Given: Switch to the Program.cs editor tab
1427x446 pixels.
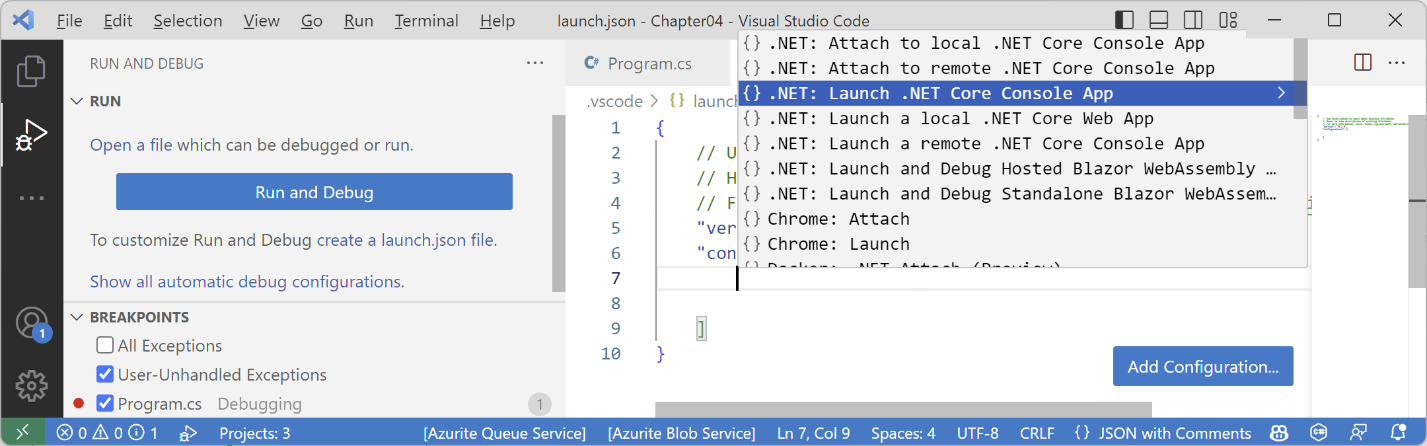Looking at the screenshot, I should point(650,63).
